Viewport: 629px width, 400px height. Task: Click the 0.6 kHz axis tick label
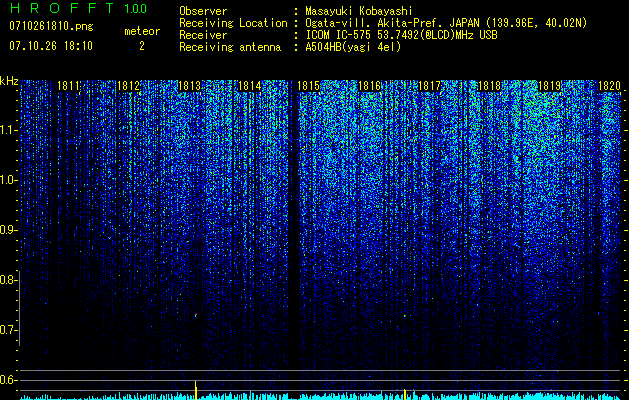[x=8, y=380]
